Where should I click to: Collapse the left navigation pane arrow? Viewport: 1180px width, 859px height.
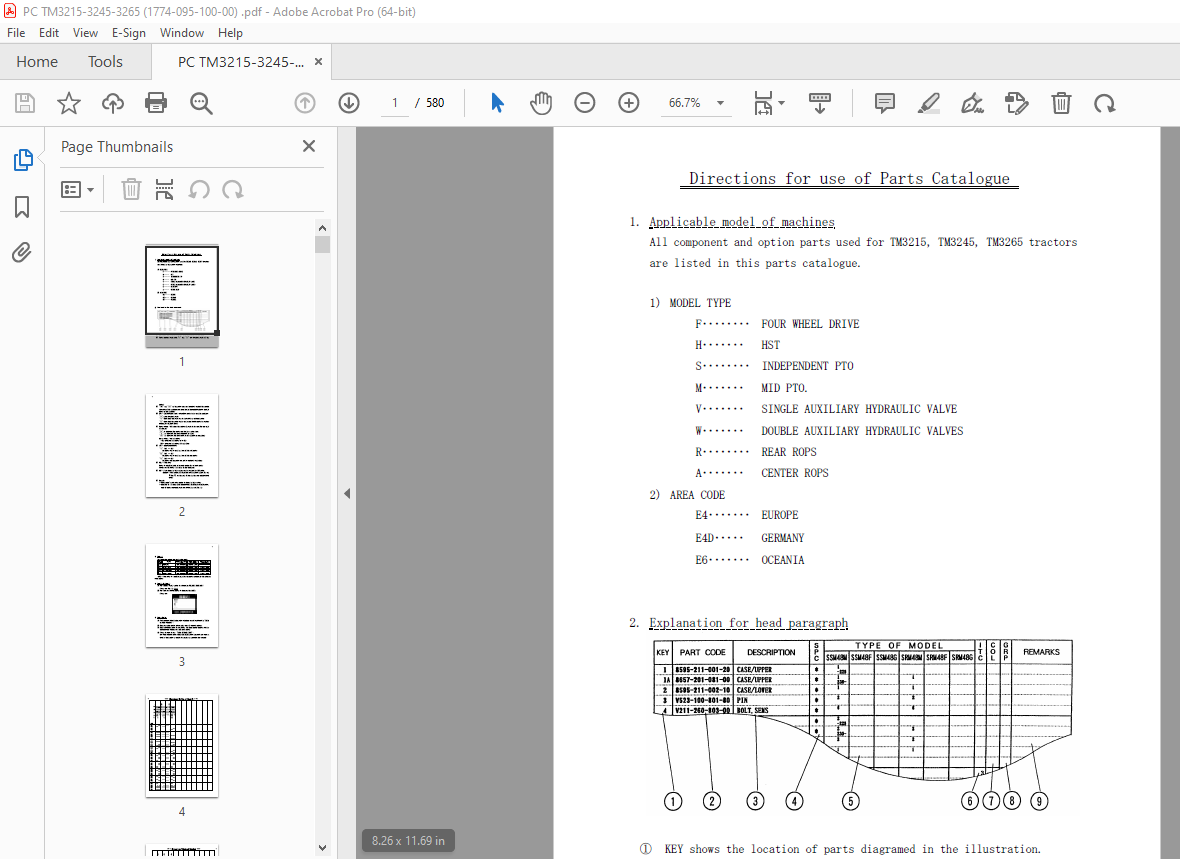pyautogui.click(x=347, y=494)
